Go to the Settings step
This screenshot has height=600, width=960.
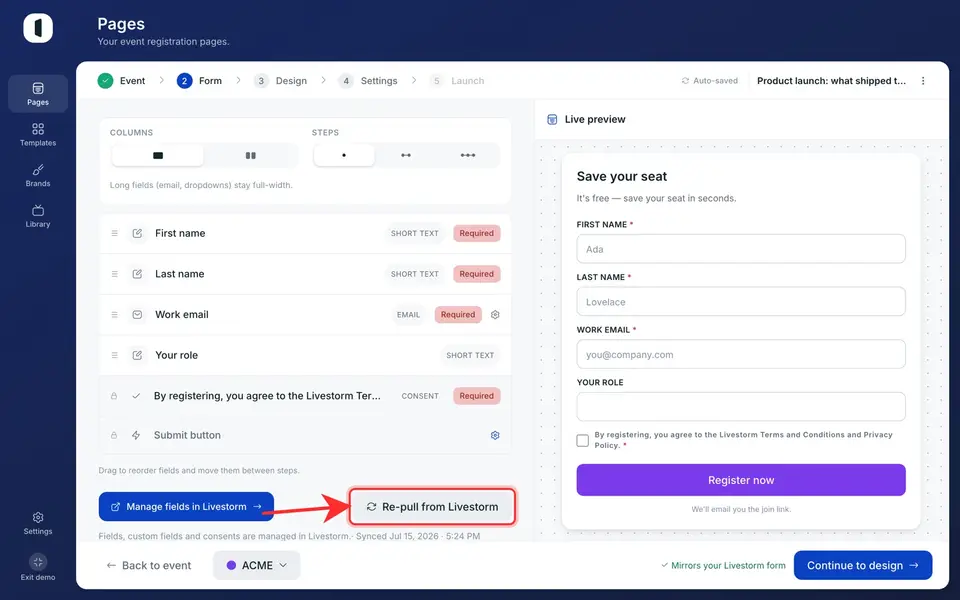click(368, 81)
